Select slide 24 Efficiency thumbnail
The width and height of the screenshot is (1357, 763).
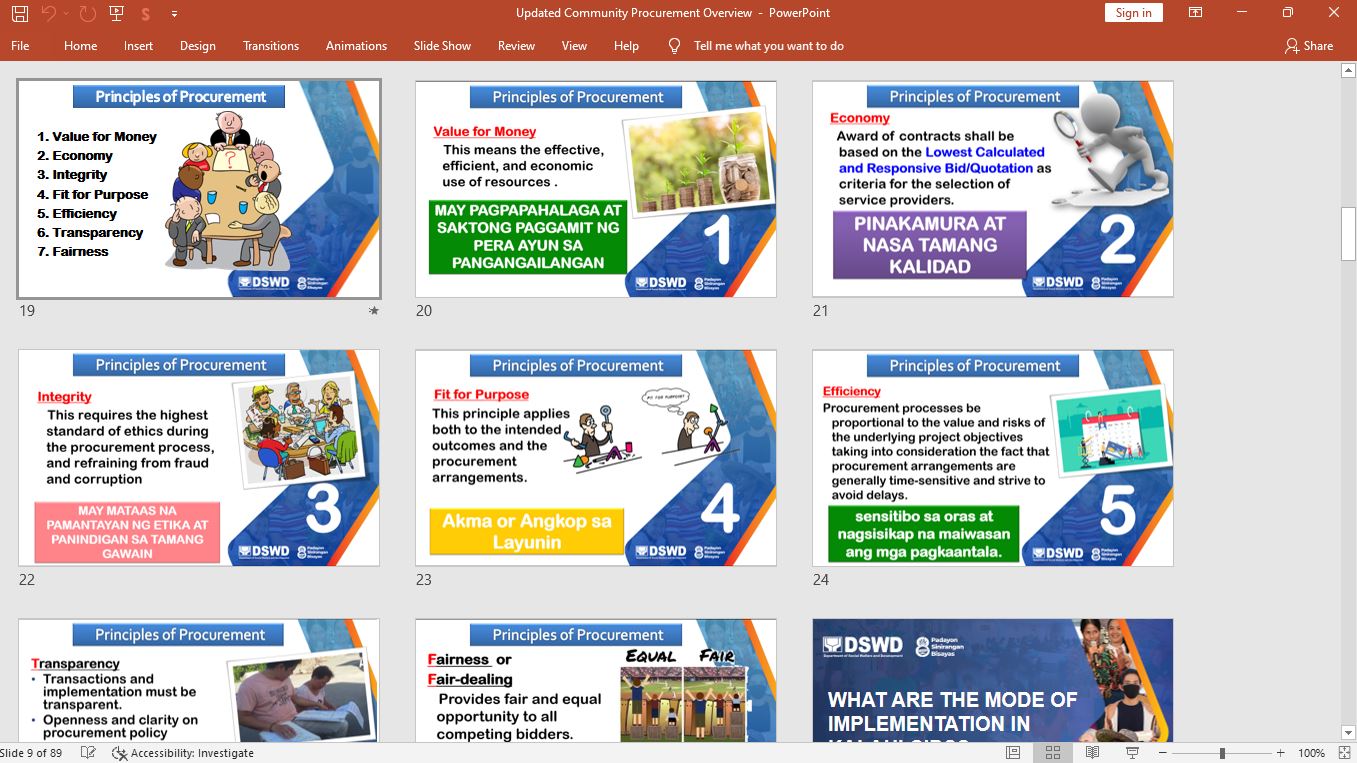tap(993, 458)
